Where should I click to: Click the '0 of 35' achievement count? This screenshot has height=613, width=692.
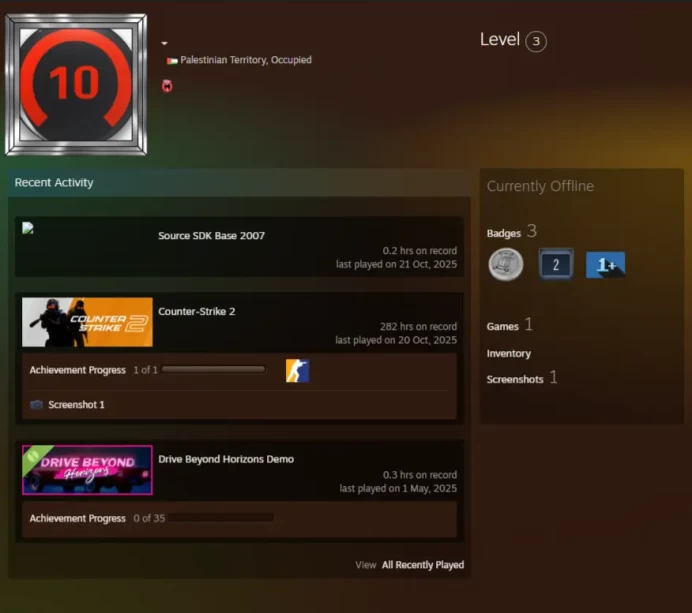click(149, 518)
